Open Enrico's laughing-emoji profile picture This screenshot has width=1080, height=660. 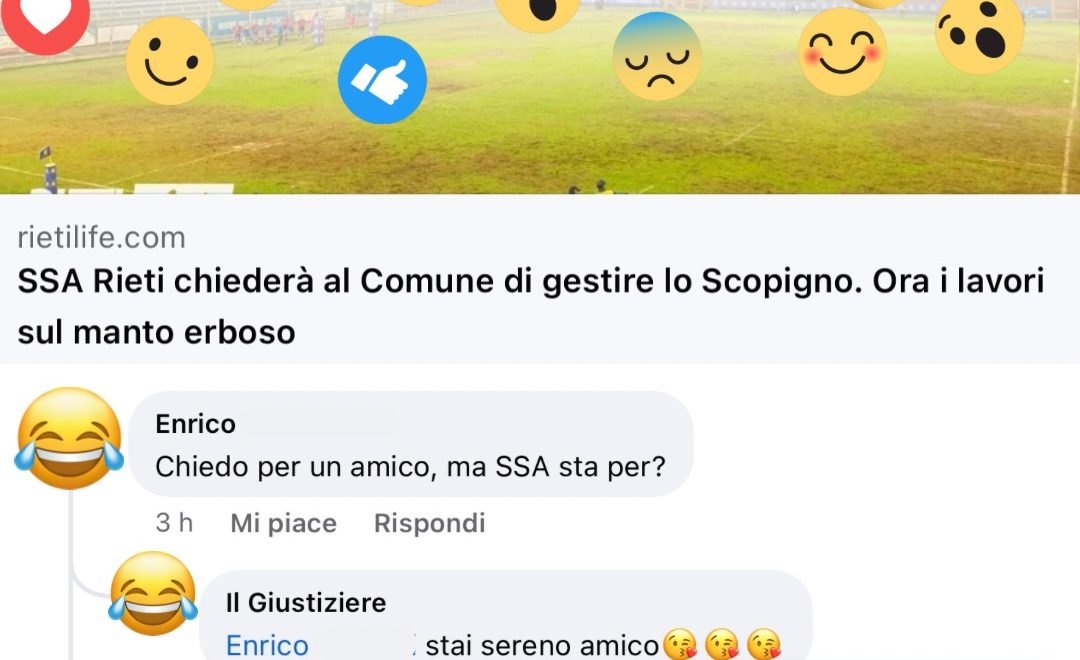(x=69, y=438)
